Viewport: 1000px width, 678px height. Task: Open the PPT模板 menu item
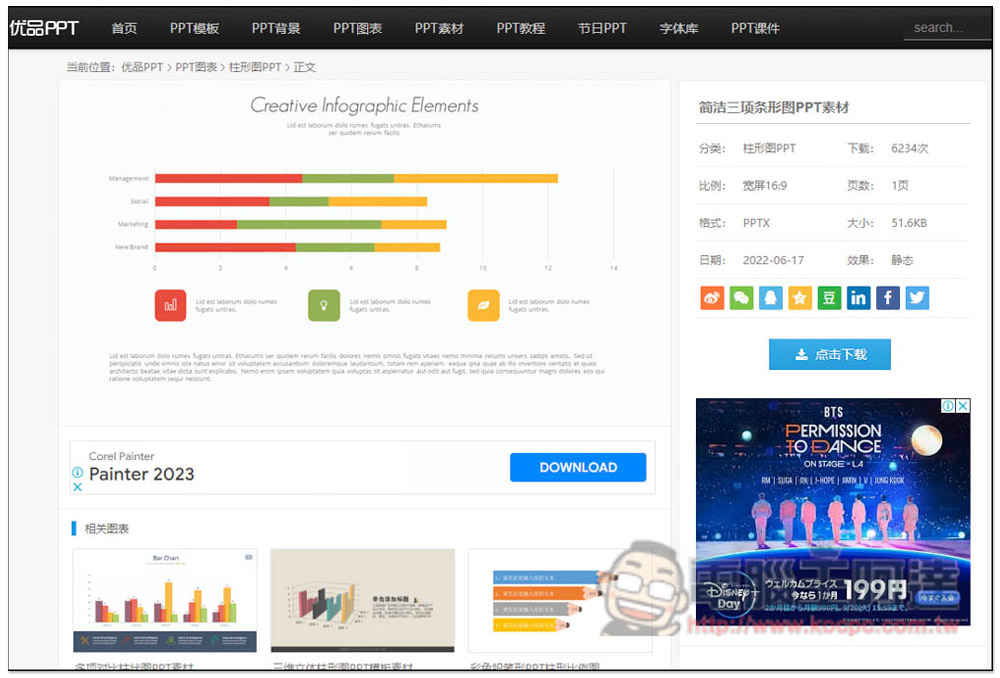click(195, 28)
